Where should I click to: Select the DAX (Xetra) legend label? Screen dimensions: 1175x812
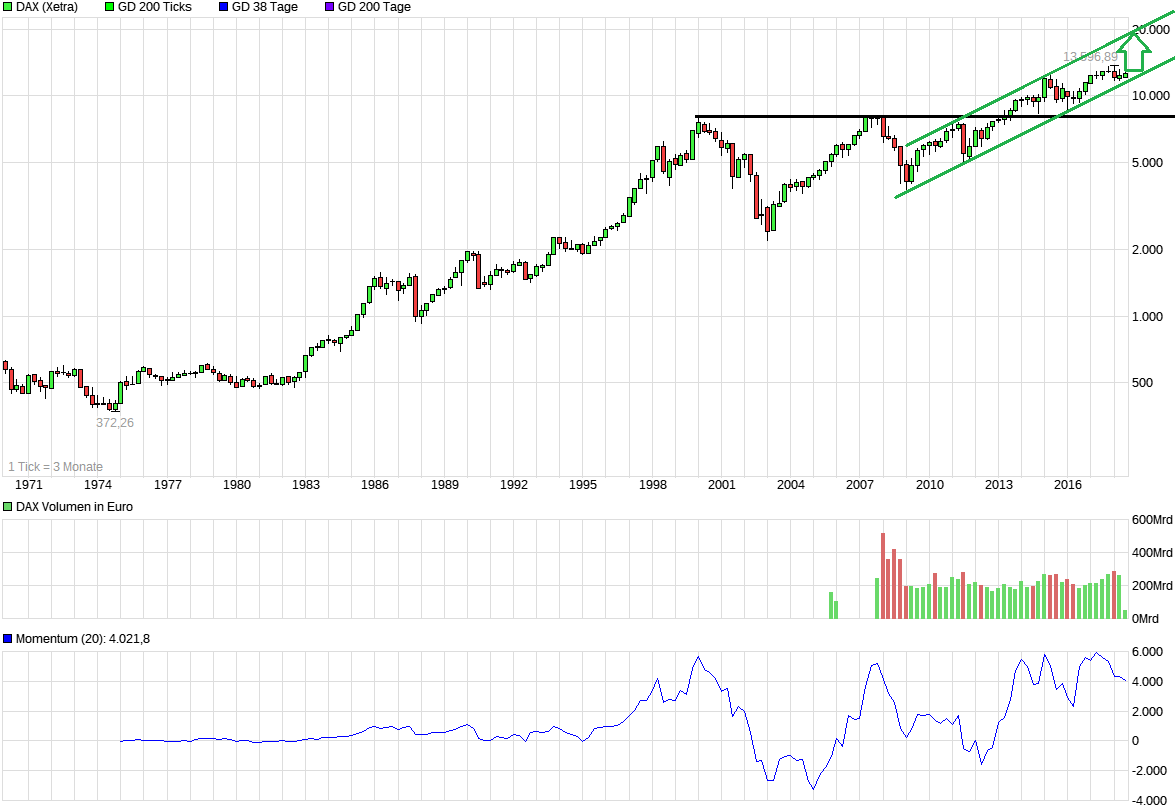46,7
